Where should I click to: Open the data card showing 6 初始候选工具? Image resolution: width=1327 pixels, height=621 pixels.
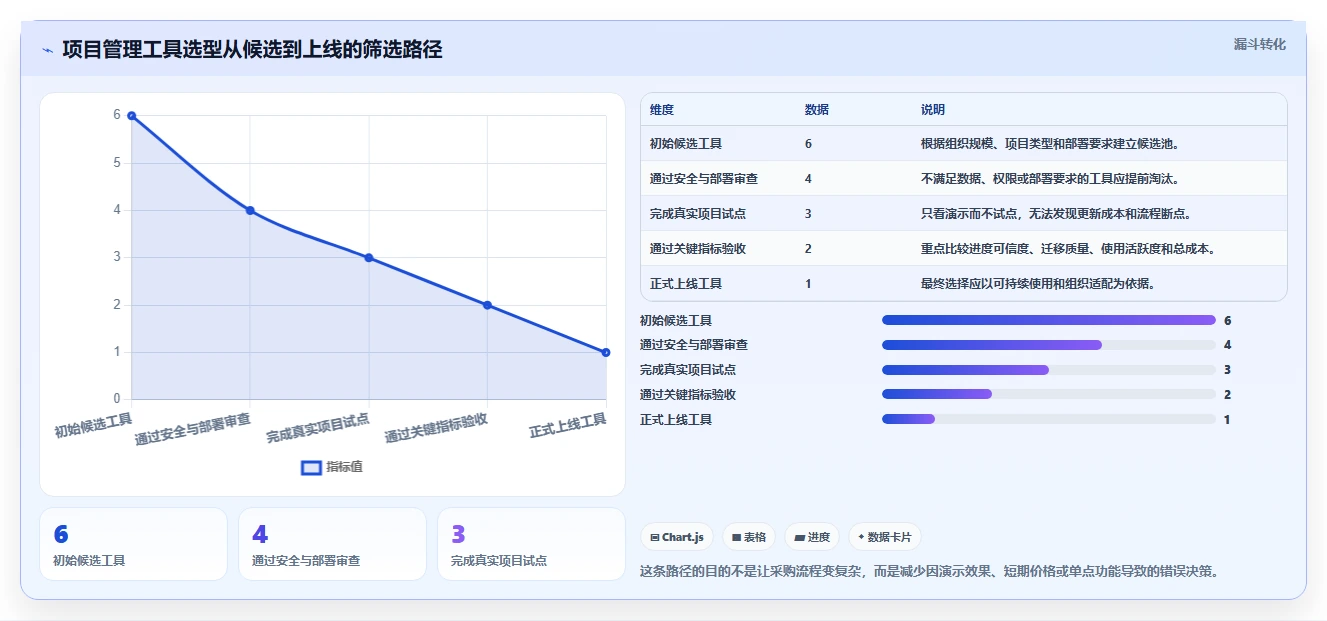[x=133, y=544]
